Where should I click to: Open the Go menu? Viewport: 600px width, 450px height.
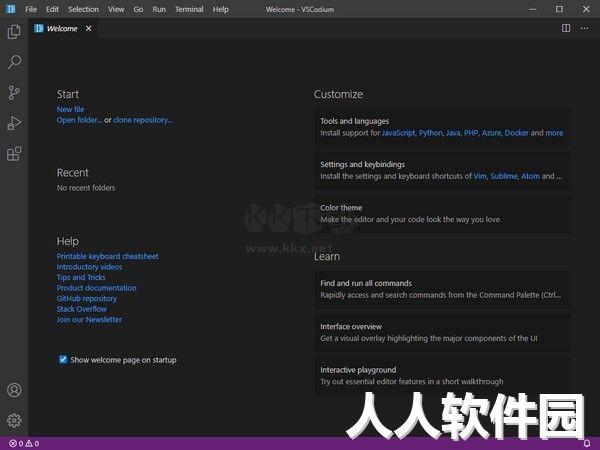pyautogui.click(x=138, y=9)
